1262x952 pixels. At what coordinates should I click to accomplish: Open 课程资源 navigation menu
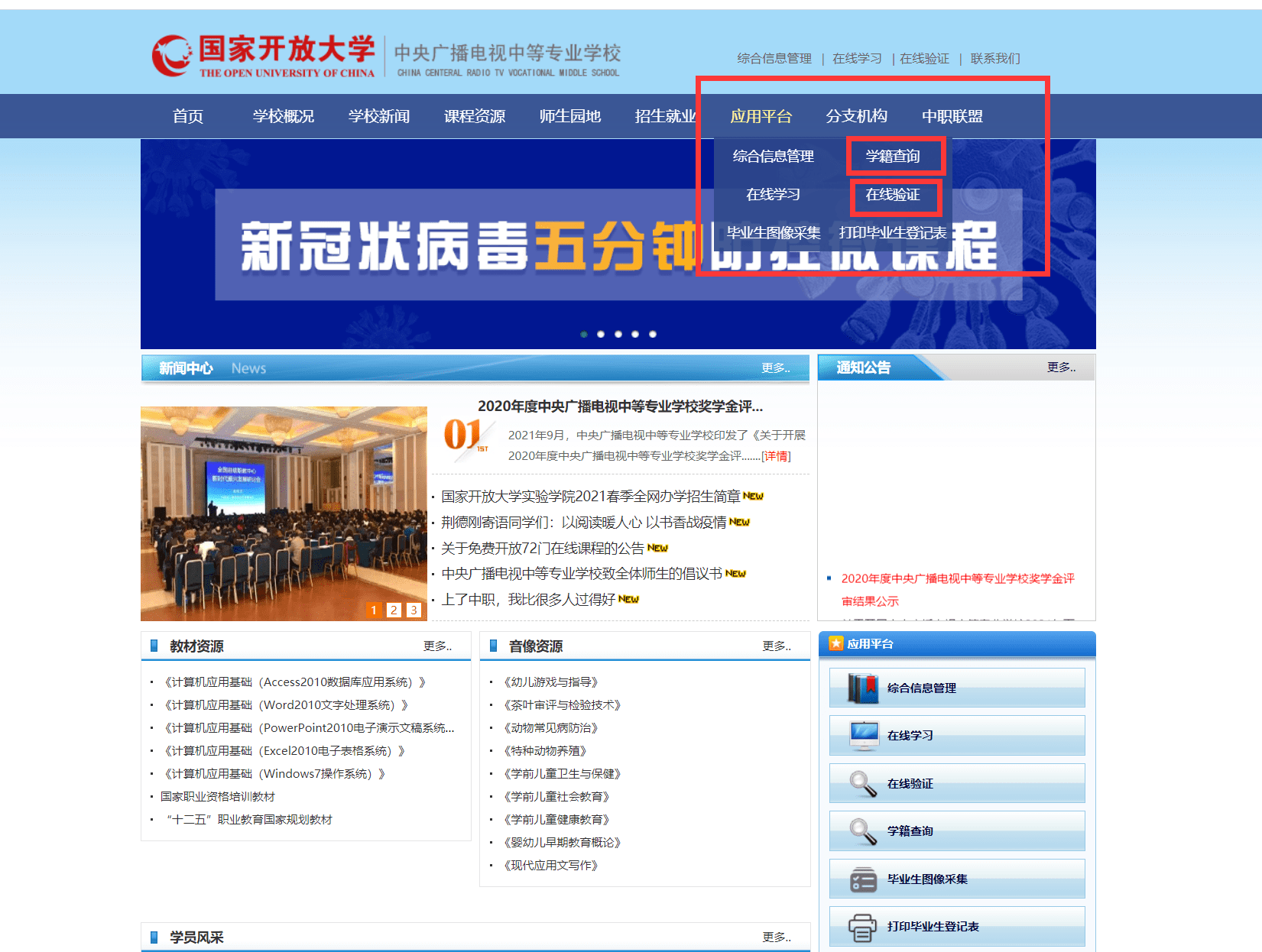(475, 116)
